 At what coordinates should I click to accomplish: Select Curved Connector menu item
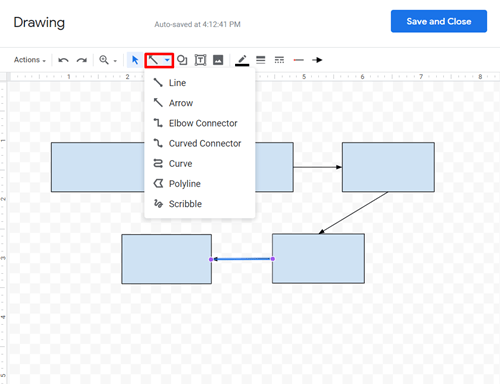(200, 143)
